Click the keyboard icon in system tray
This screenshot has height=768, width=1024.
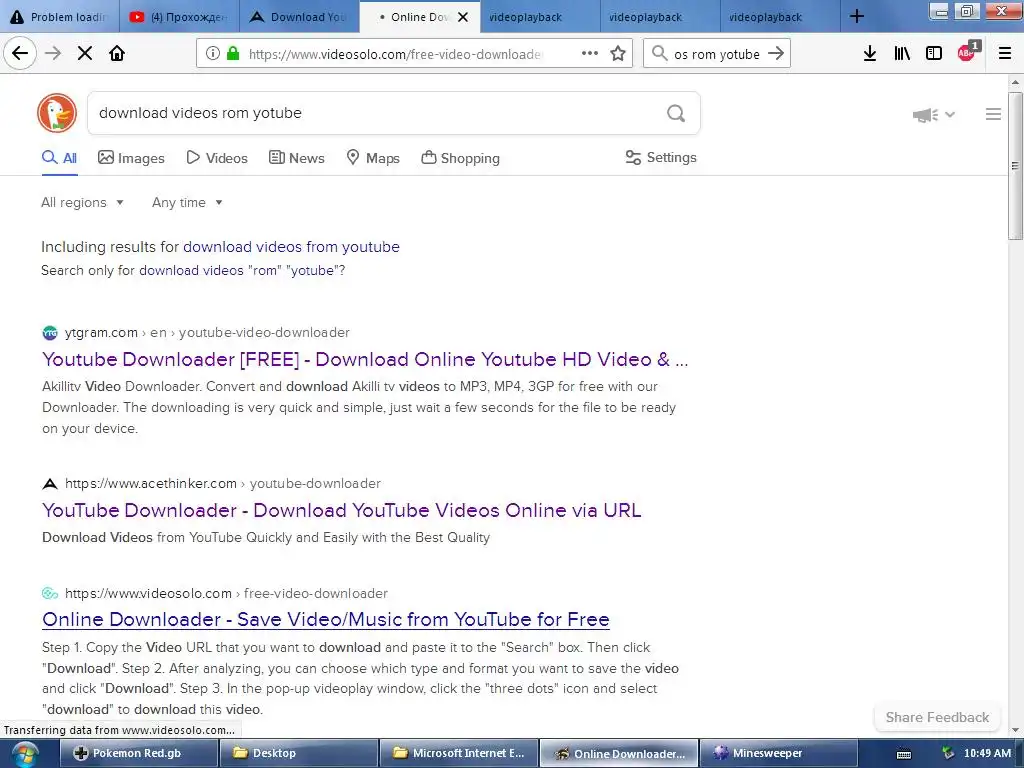pyautogui.click(x=904, y=754)
